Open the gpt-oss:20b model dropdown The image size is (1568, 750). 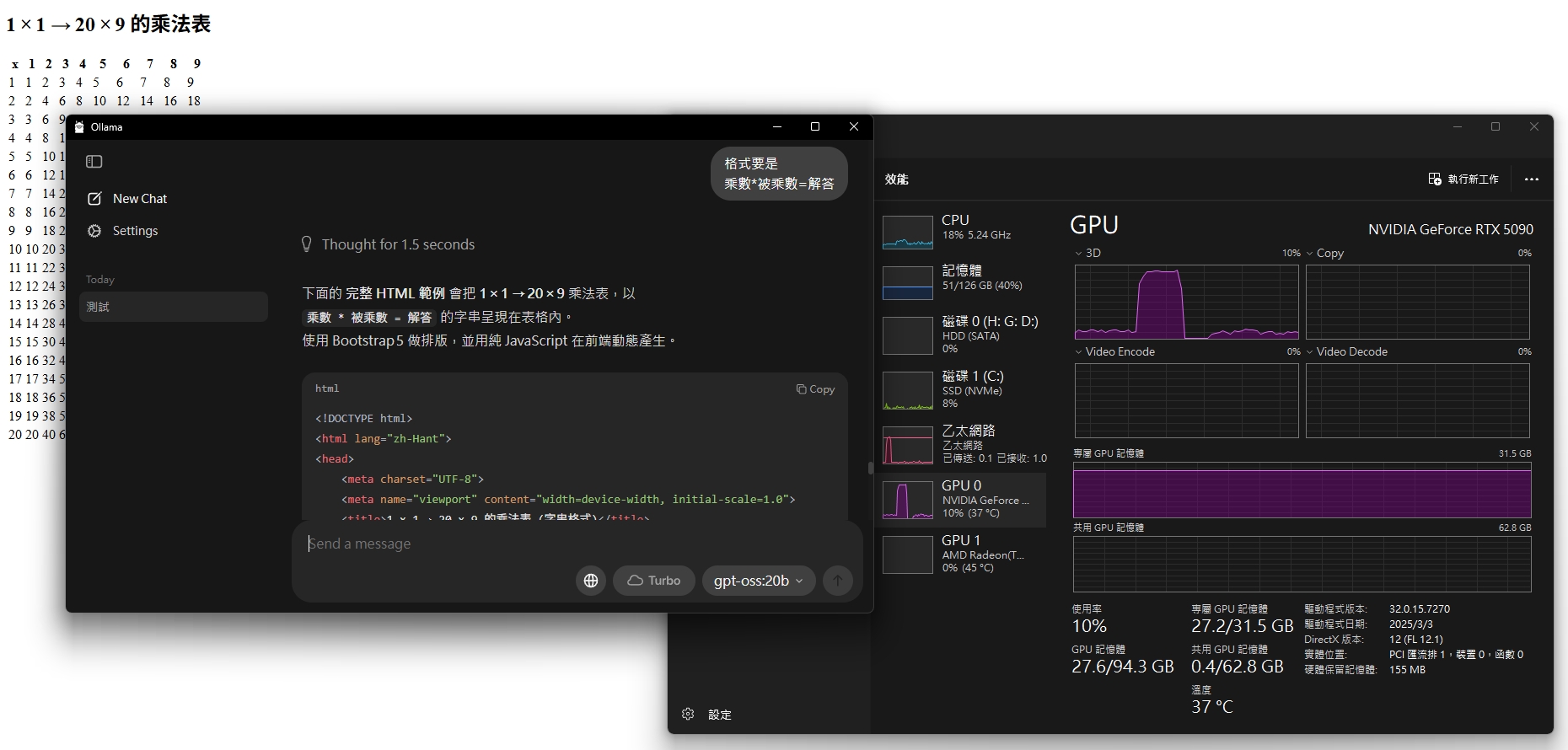click(x=759, y=581)
